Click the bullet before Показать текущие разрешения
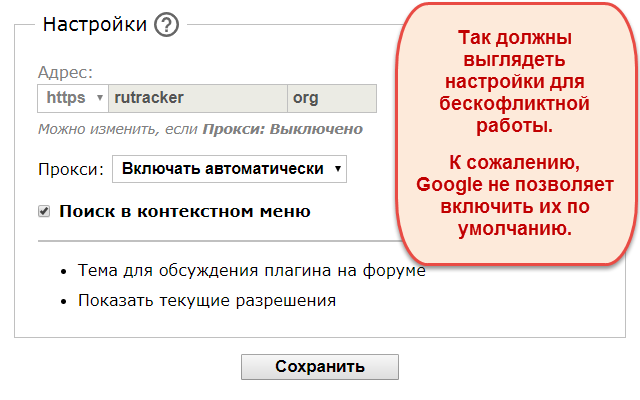Viewport: 640px width, 400px height. point(63,302)
